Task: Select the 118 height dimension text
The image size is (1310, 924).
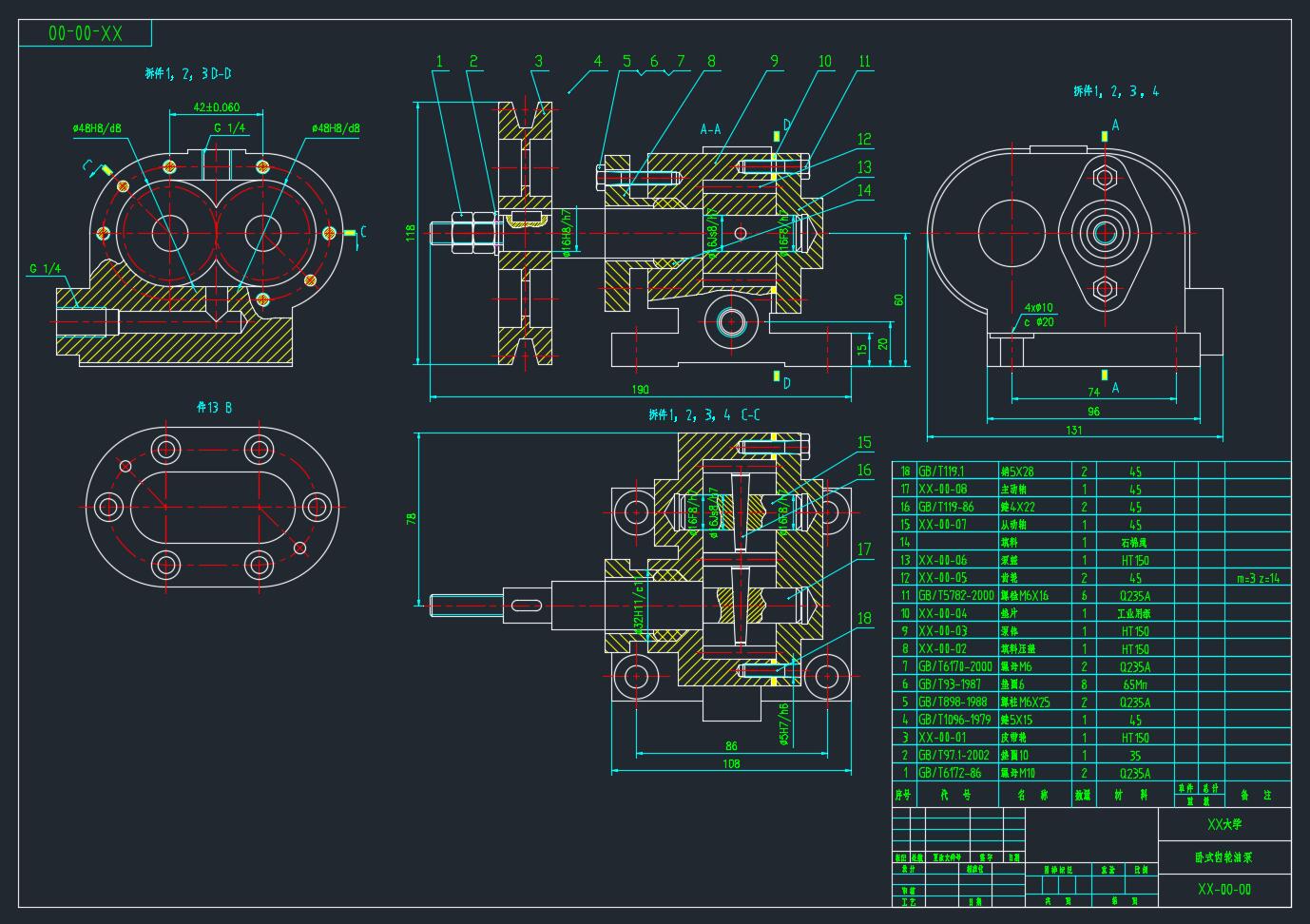Action: [x=410, y=233]
